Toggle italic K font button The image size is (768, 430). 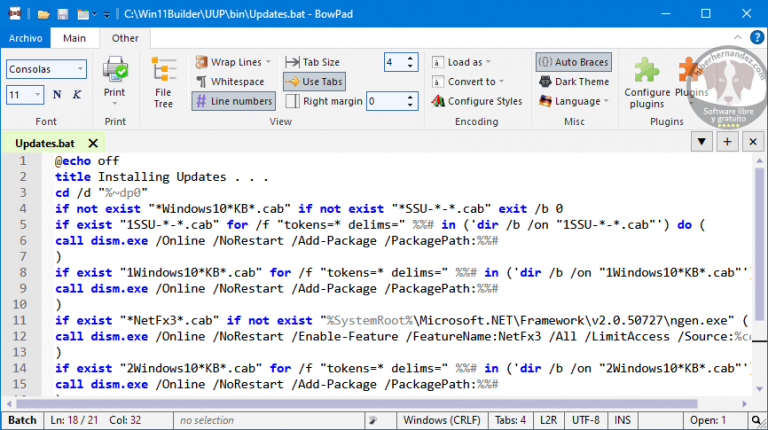(77, 95)
